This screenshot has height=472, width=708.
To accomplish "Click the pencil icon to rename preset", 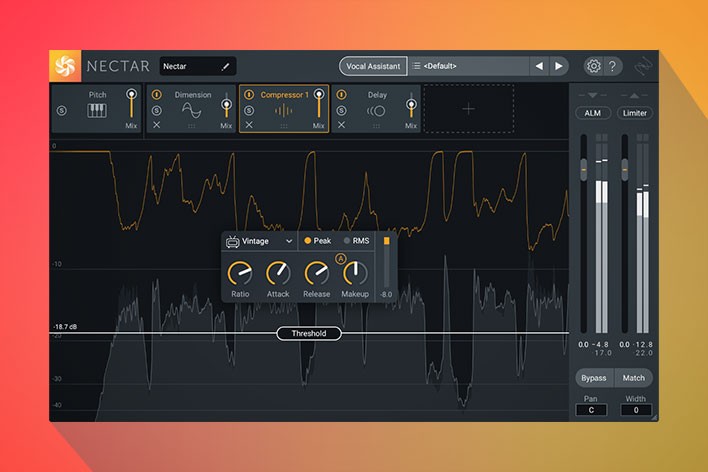I will pyautogui.click(x=225, y=67).
